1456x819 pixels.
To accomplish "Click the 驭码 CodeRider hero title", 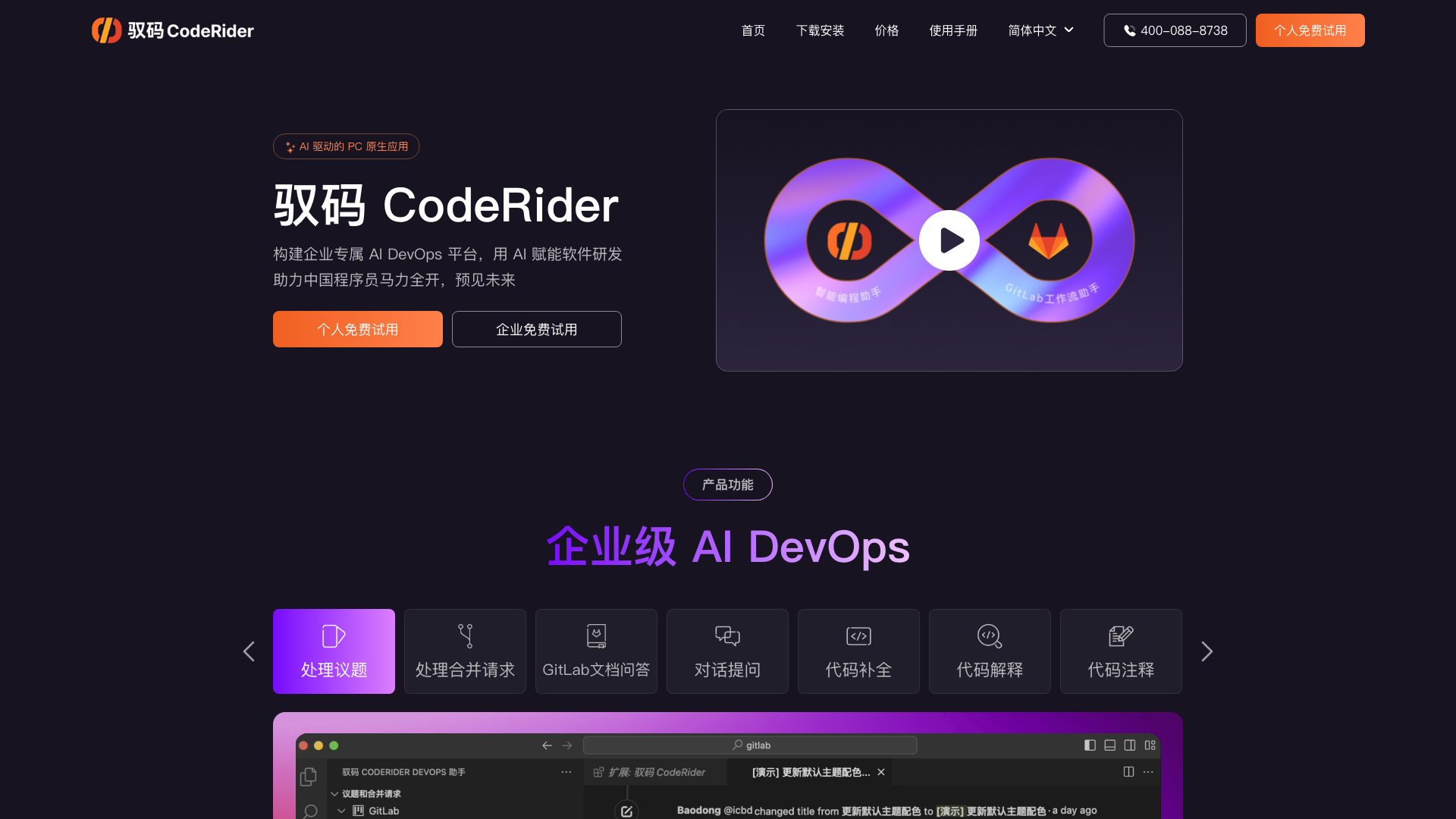I will tap(446, 205).
